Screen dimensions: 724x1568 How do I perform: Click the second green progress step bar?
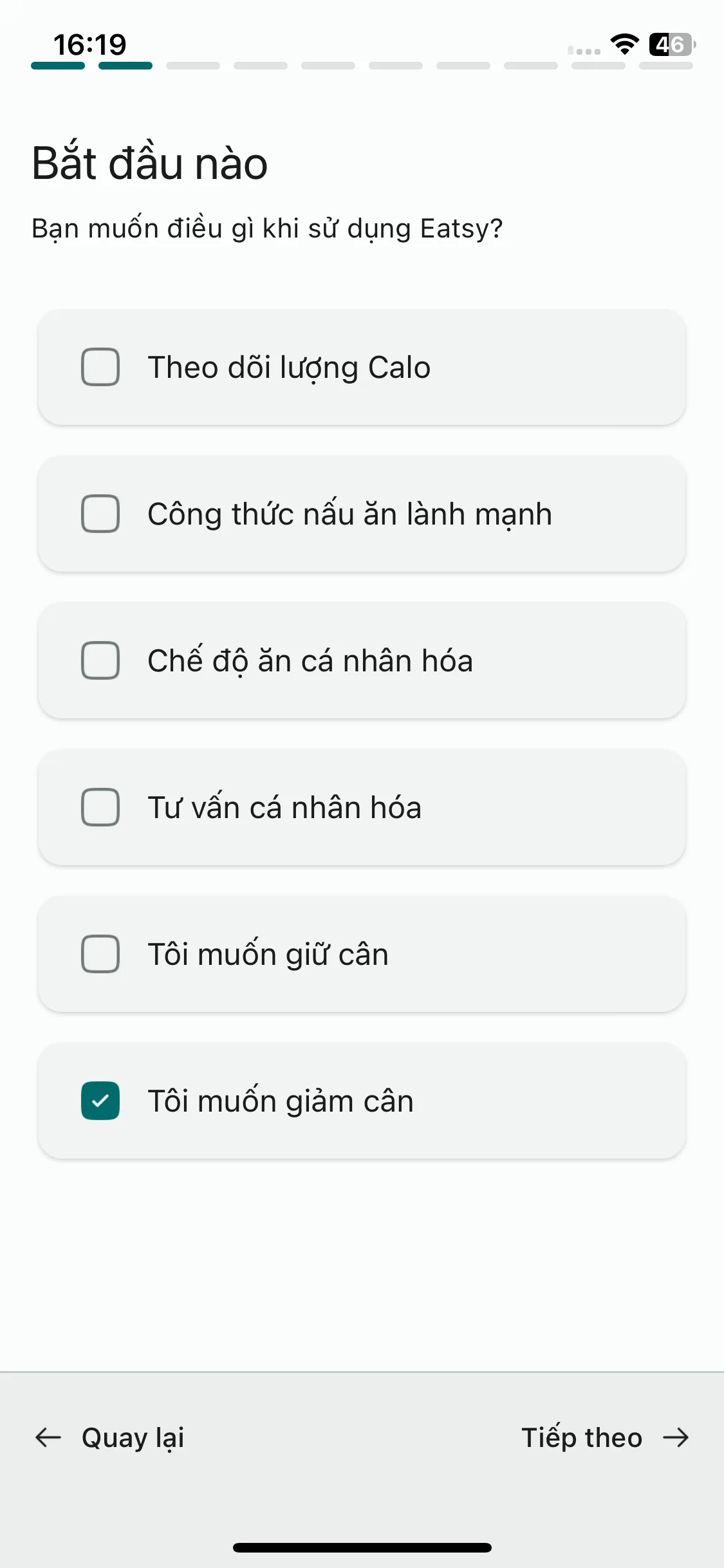(125, 66)
